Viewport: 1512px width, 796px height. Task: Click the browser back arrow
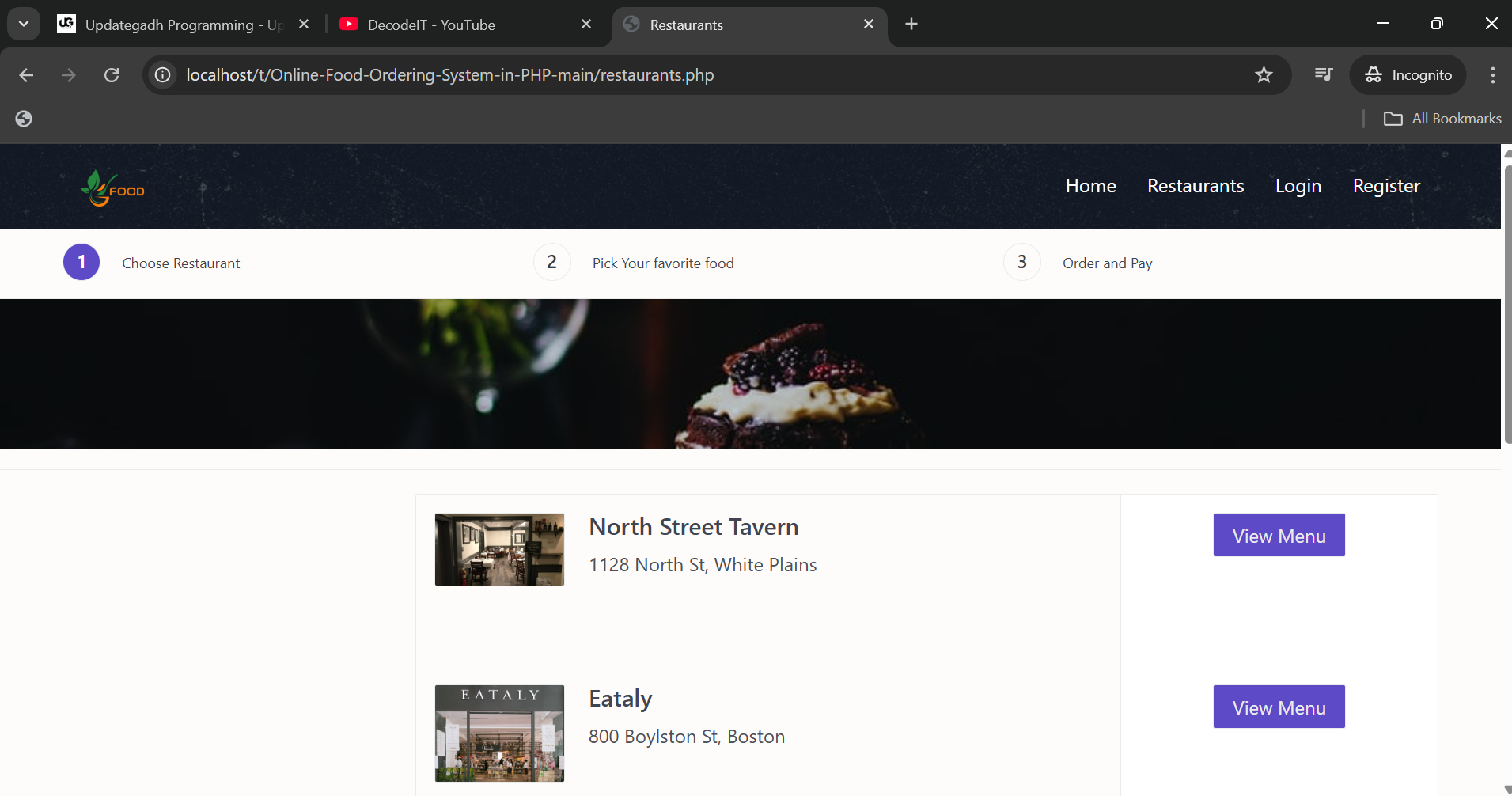pos(26,75)
